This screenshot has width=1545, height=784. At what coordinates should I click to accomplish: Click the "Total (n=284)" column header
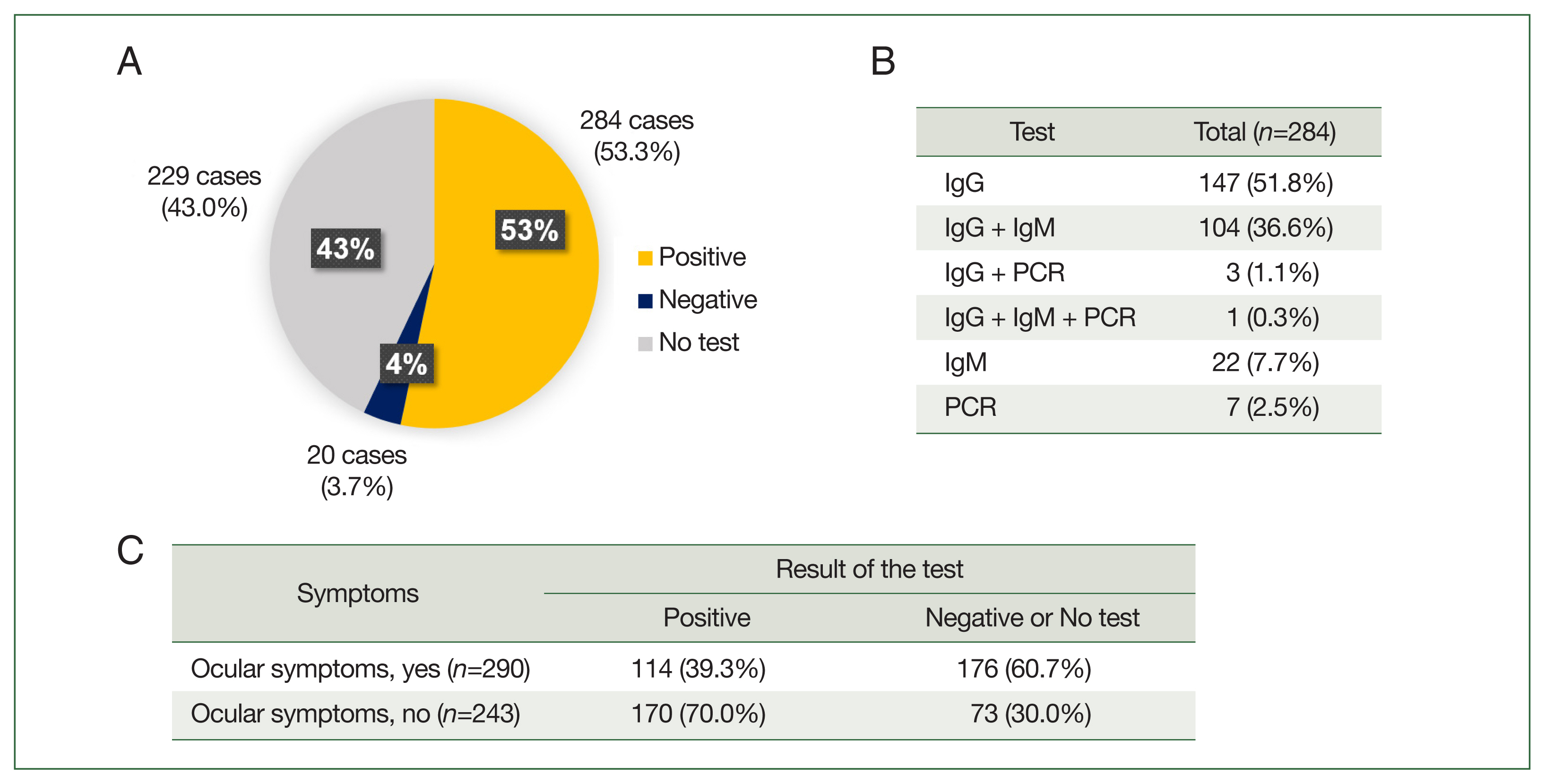click(x=1264, y=132)
